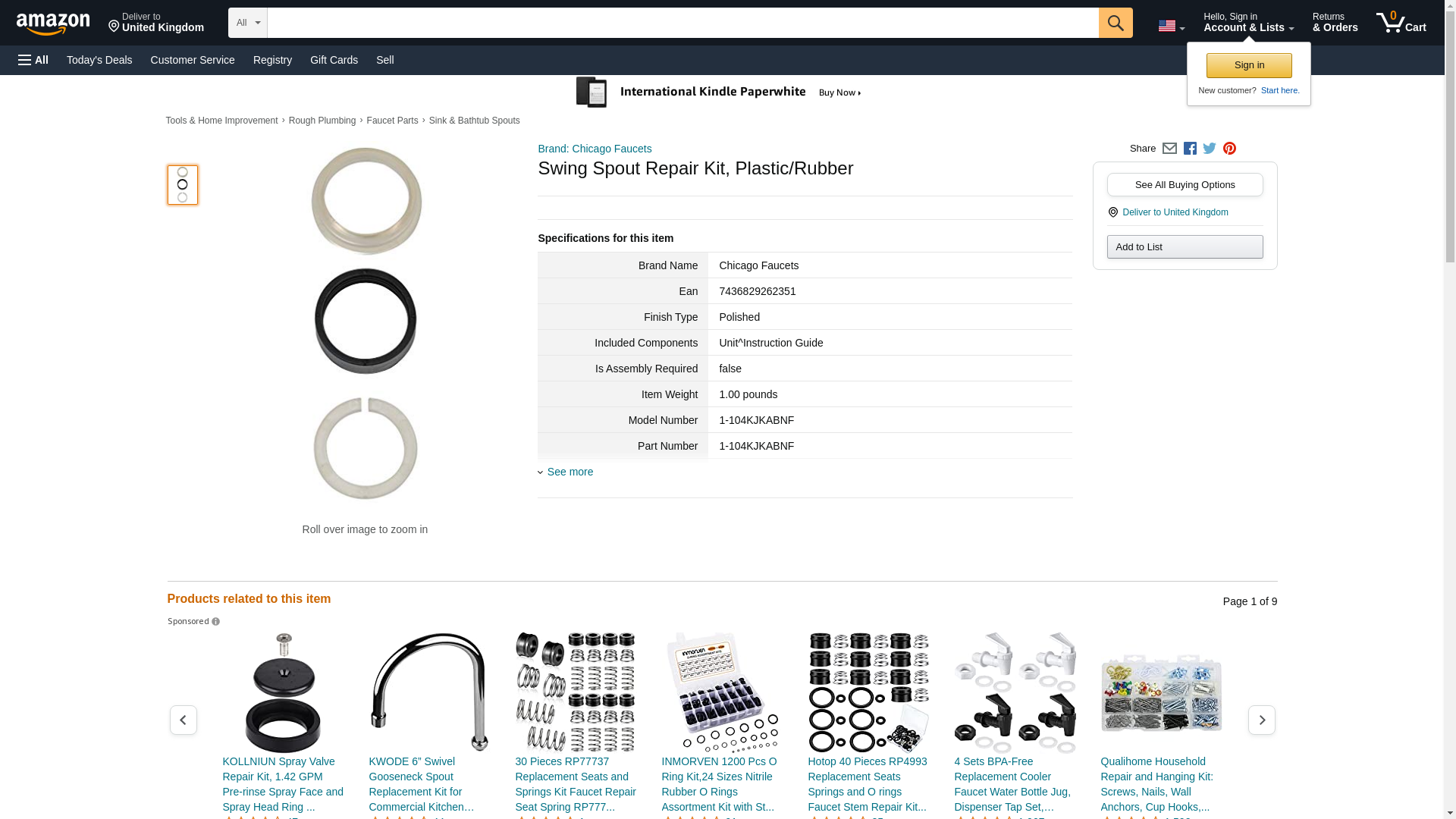Image resolution: width=1456 pixels, height=819 pixels.
Task: Click the search magnifier icon button
Action: [x=1115, y=23]
